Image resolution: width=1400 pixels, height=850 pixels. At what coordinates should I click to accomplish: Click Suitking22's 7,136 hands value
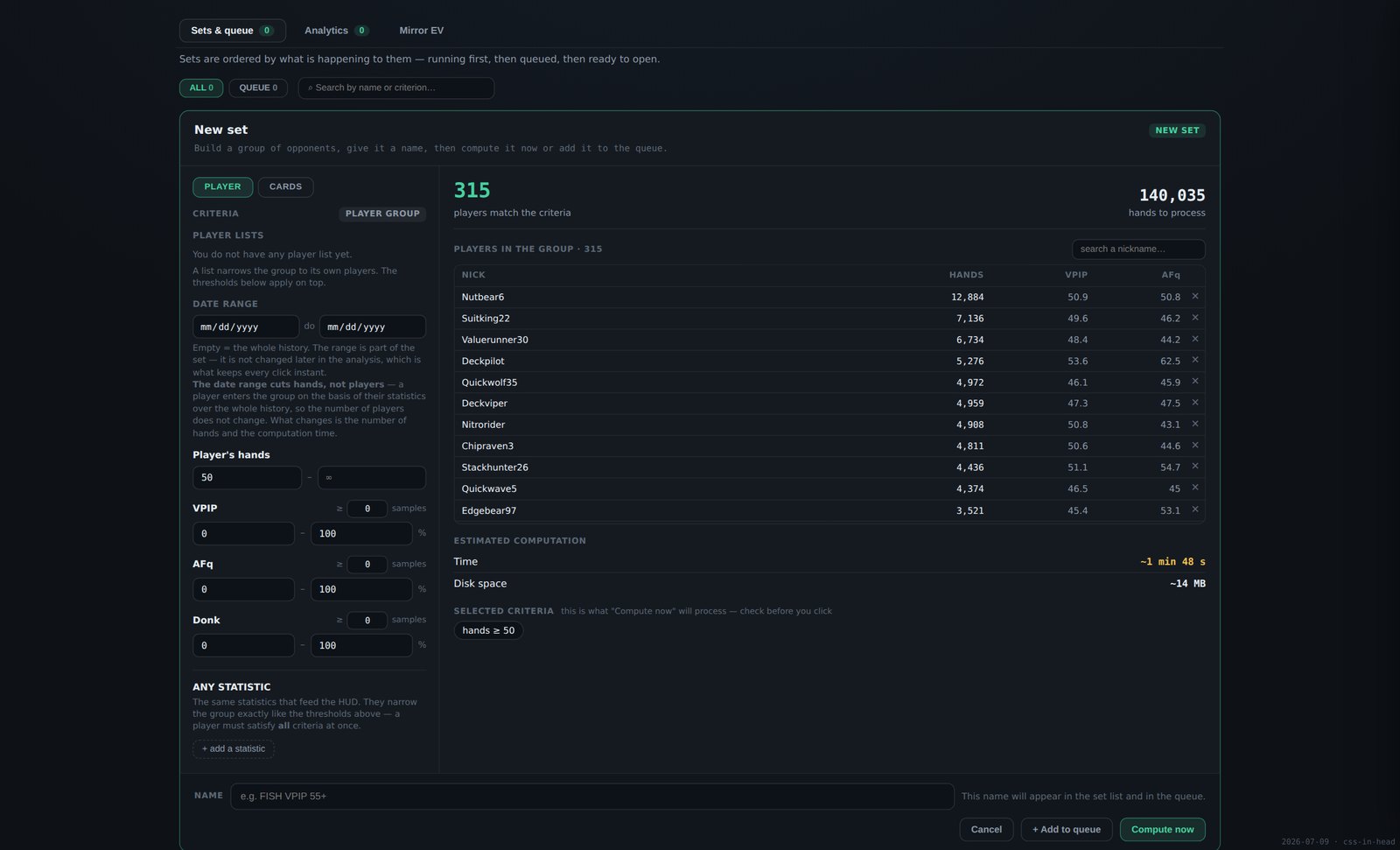click(x=969, y=319)
